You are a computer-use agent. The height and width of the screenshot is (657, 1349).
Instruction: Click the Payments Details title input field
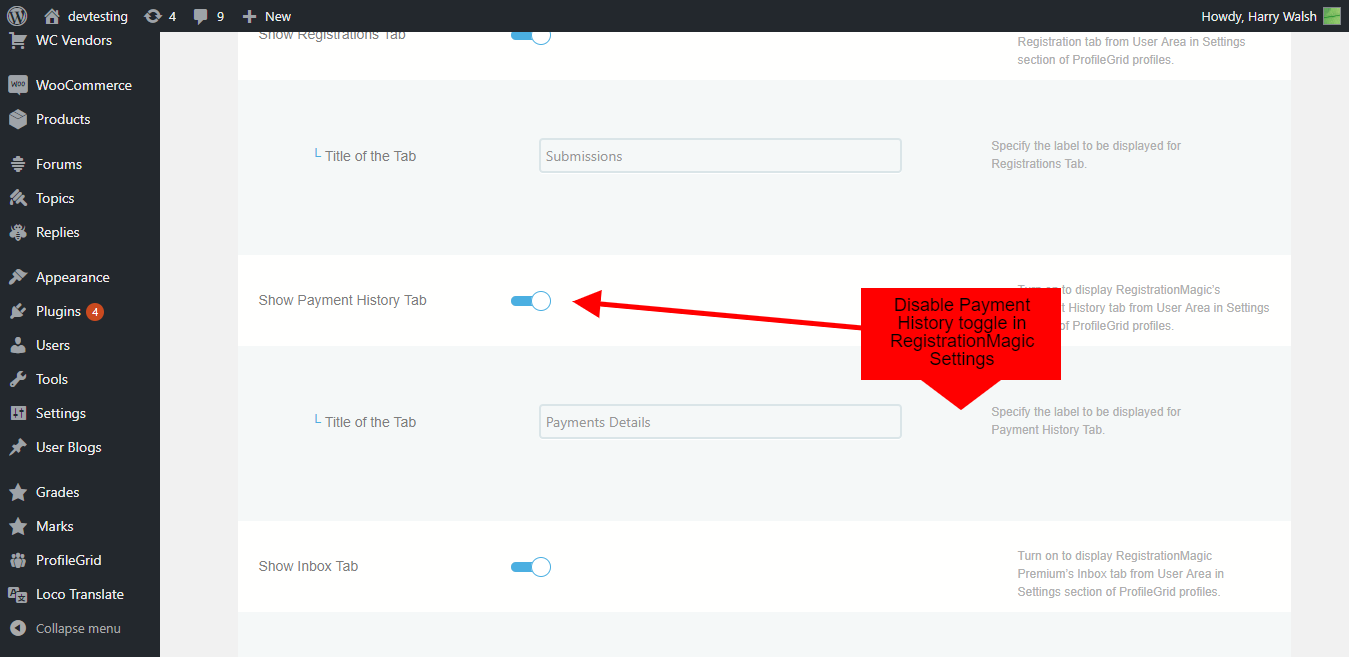tap(720, 421)
